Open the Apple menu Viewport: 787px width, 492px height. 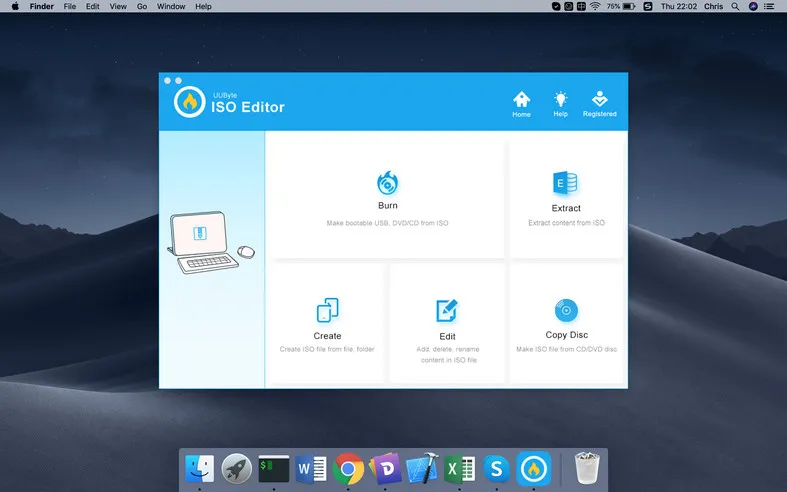pyautogui.click(x=15, y=7)
